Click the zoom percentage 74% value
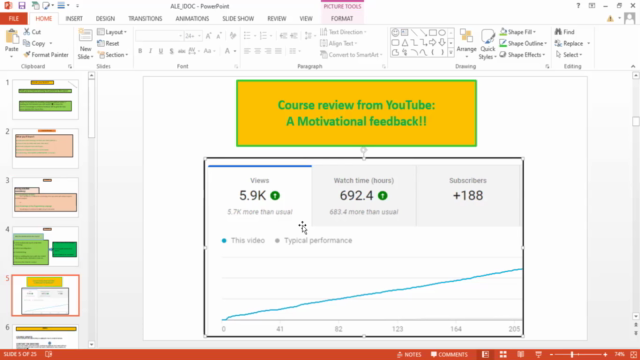 620,354
